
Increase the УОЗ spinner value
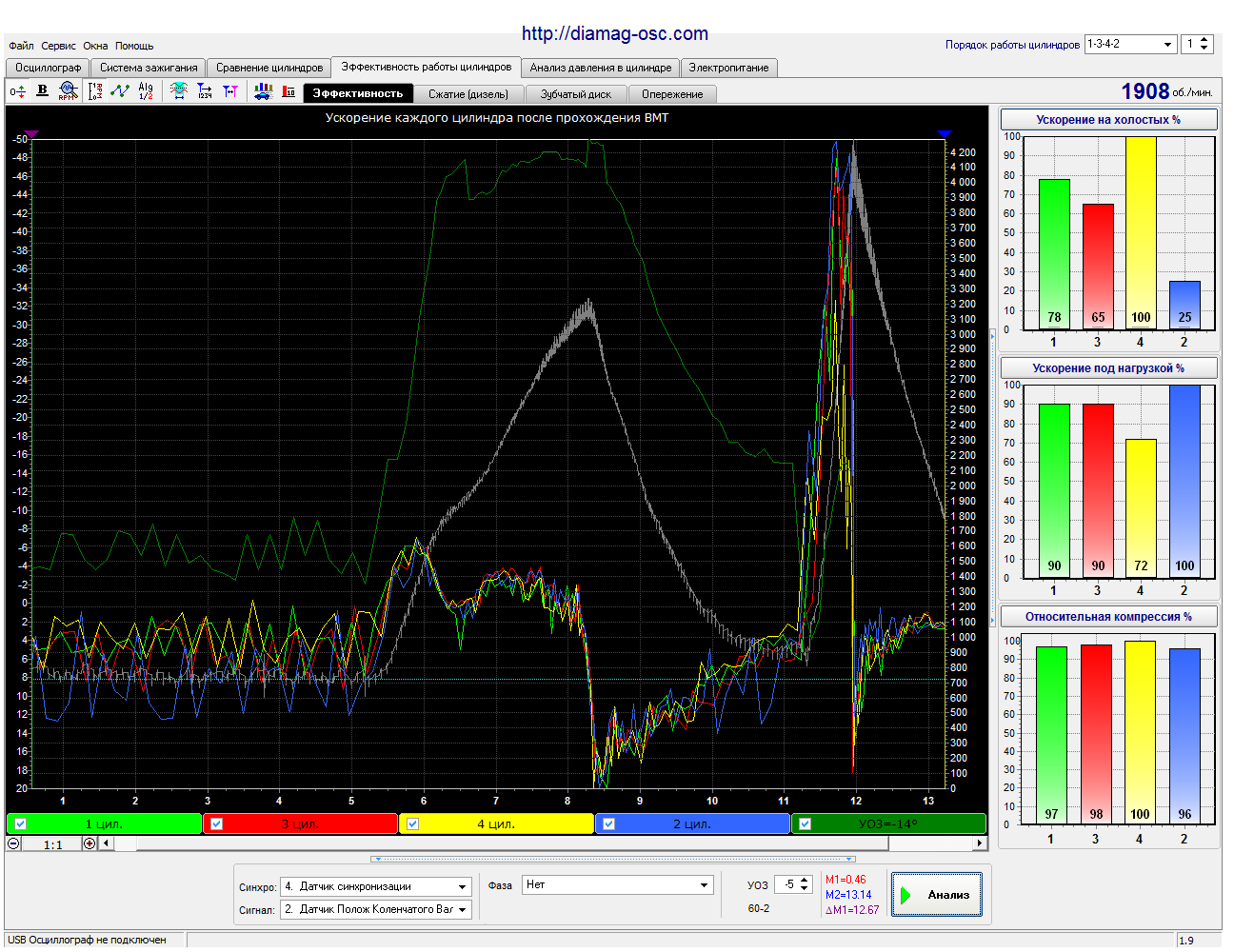click(805, 881)
